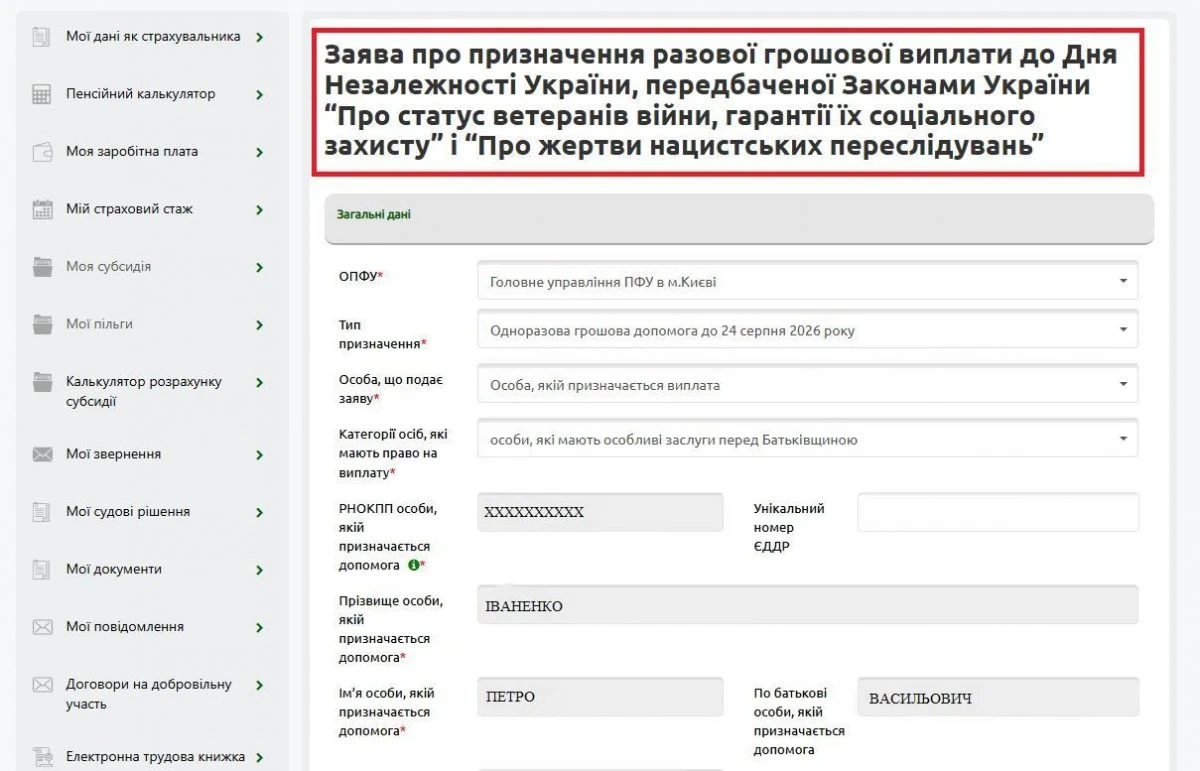Expand arrow next to Моя субсидія
This screenshot has height=771, width=1200.
click(260, 267)
